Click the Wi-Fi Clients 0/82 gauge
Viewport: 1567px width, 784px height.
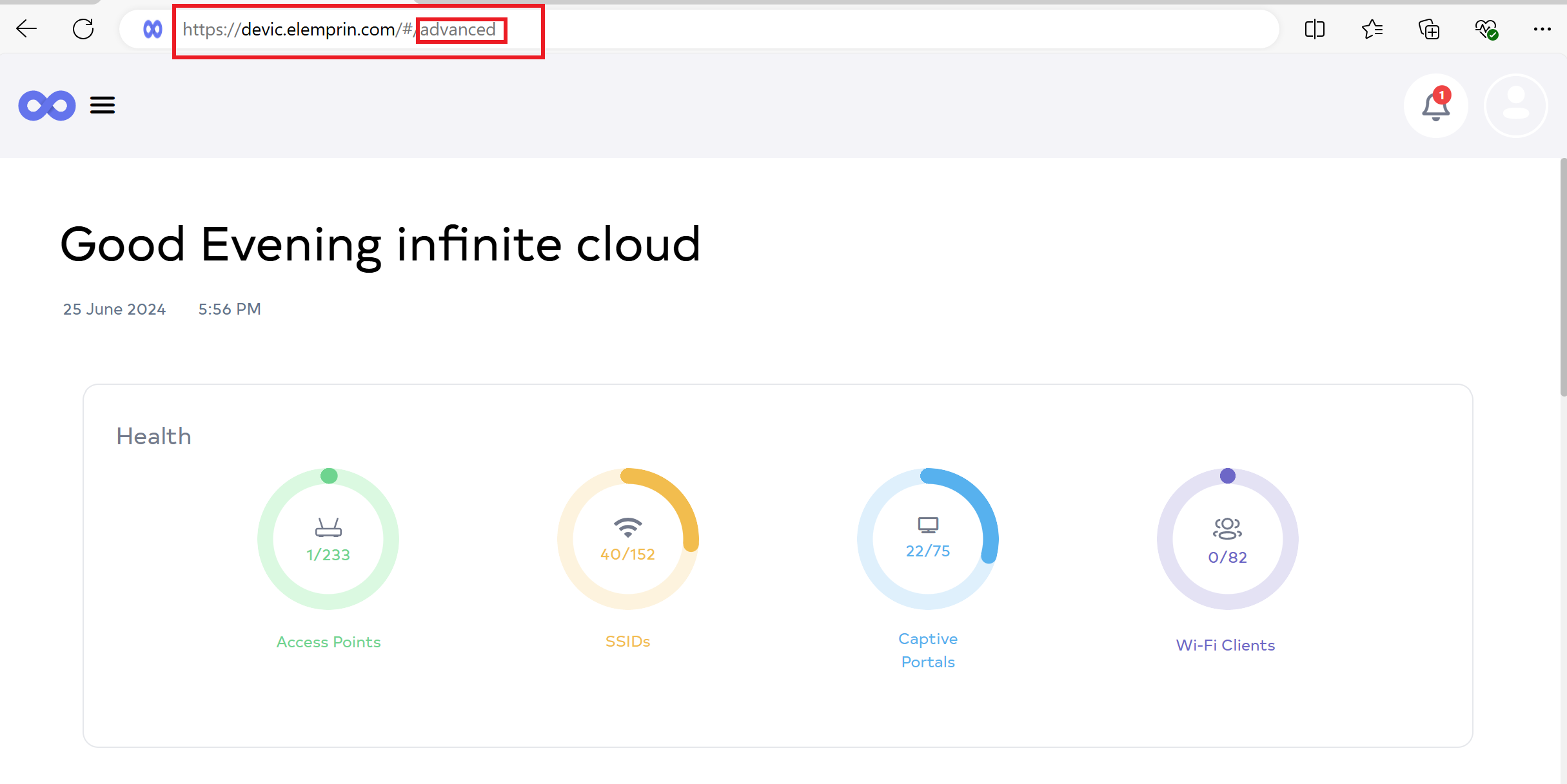coord(1227,539)
